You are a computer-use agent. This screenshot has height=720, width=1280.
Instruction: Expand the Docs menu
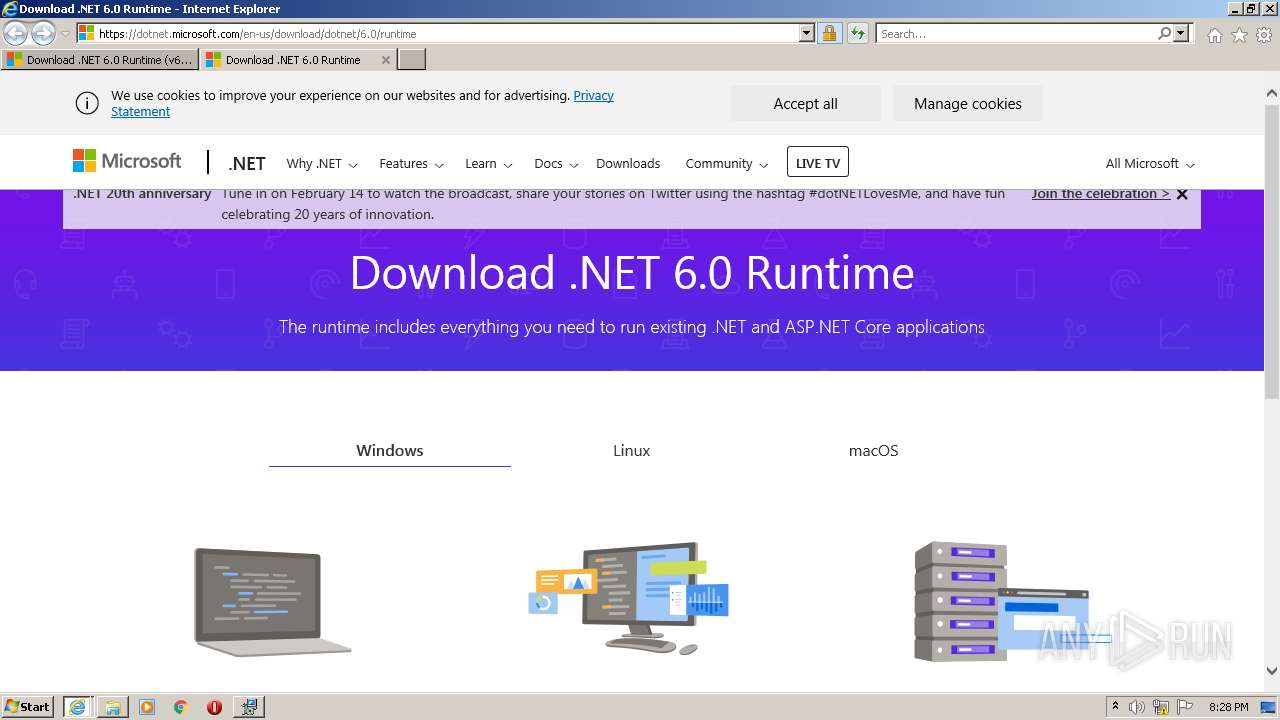555,163
